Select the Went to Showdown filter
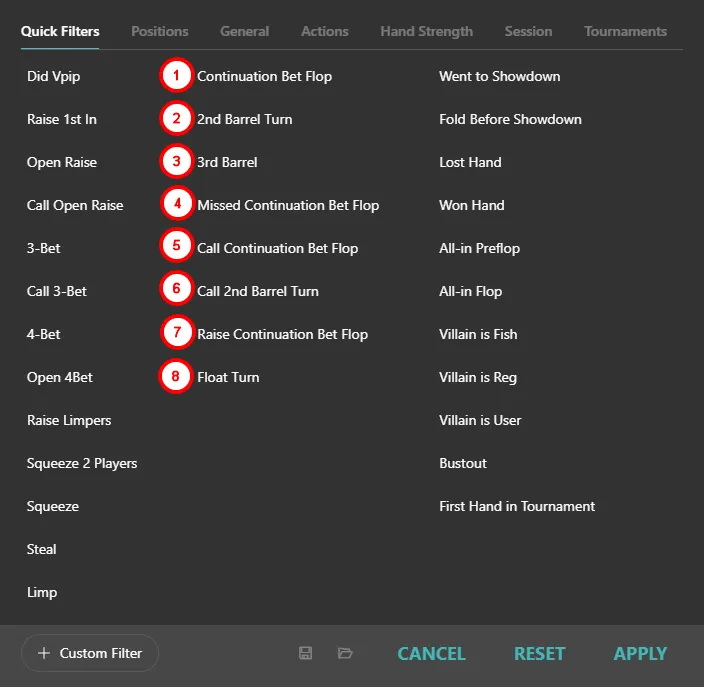 tap(499, 76)
